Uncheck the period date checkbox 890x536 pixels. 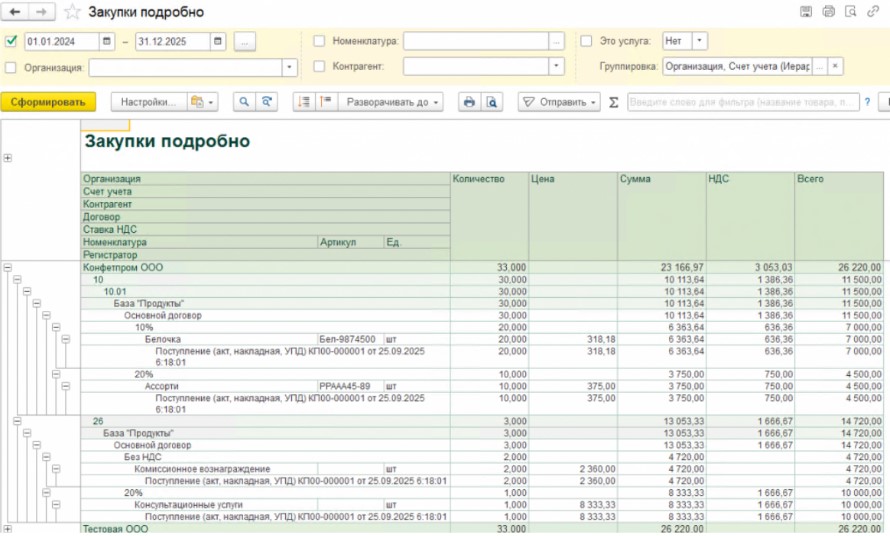click(11, 41)
